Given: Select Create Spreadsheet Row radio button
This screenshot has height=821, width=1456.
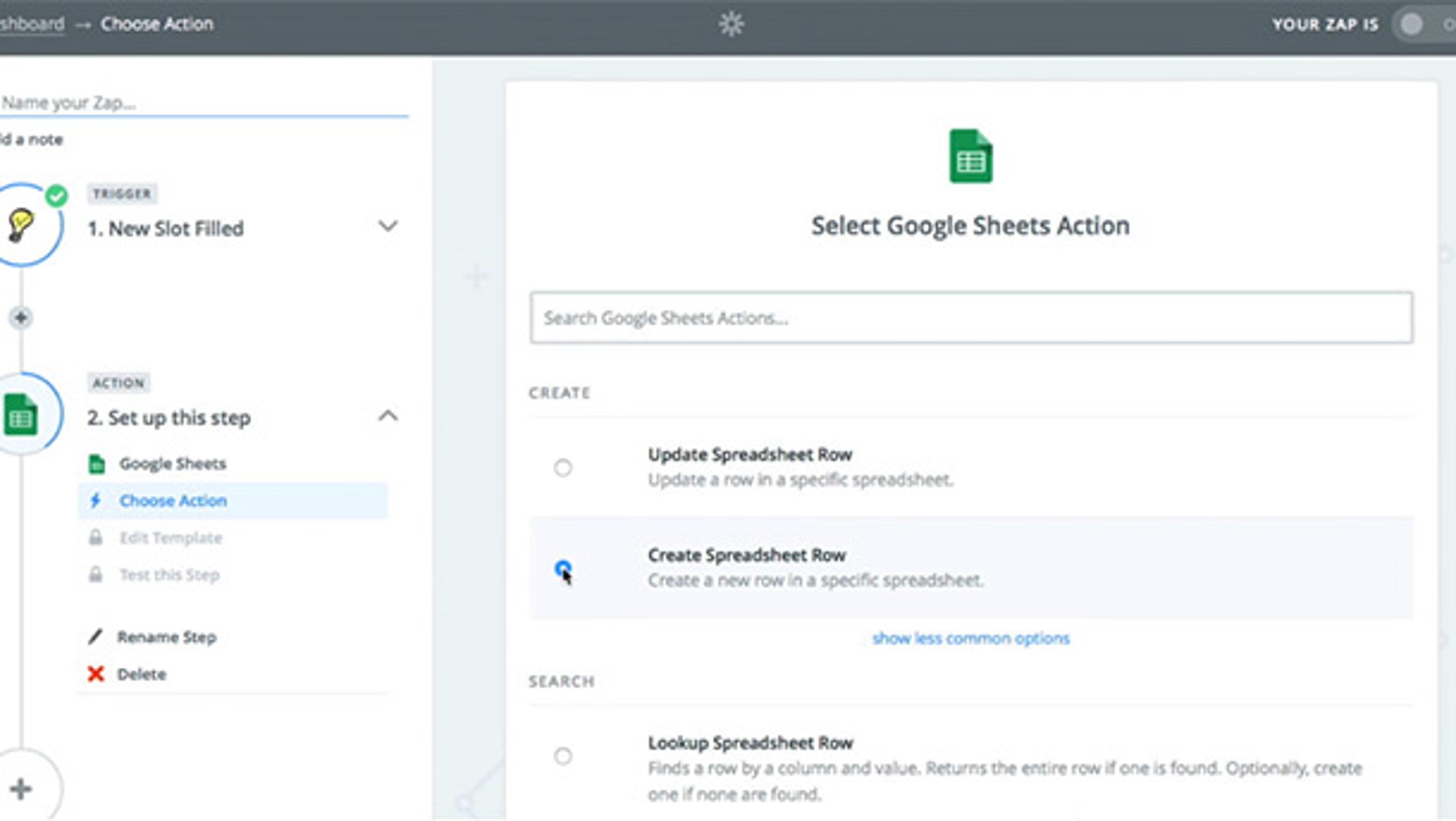Looking at the screenshot, I should tap(562, 567).
